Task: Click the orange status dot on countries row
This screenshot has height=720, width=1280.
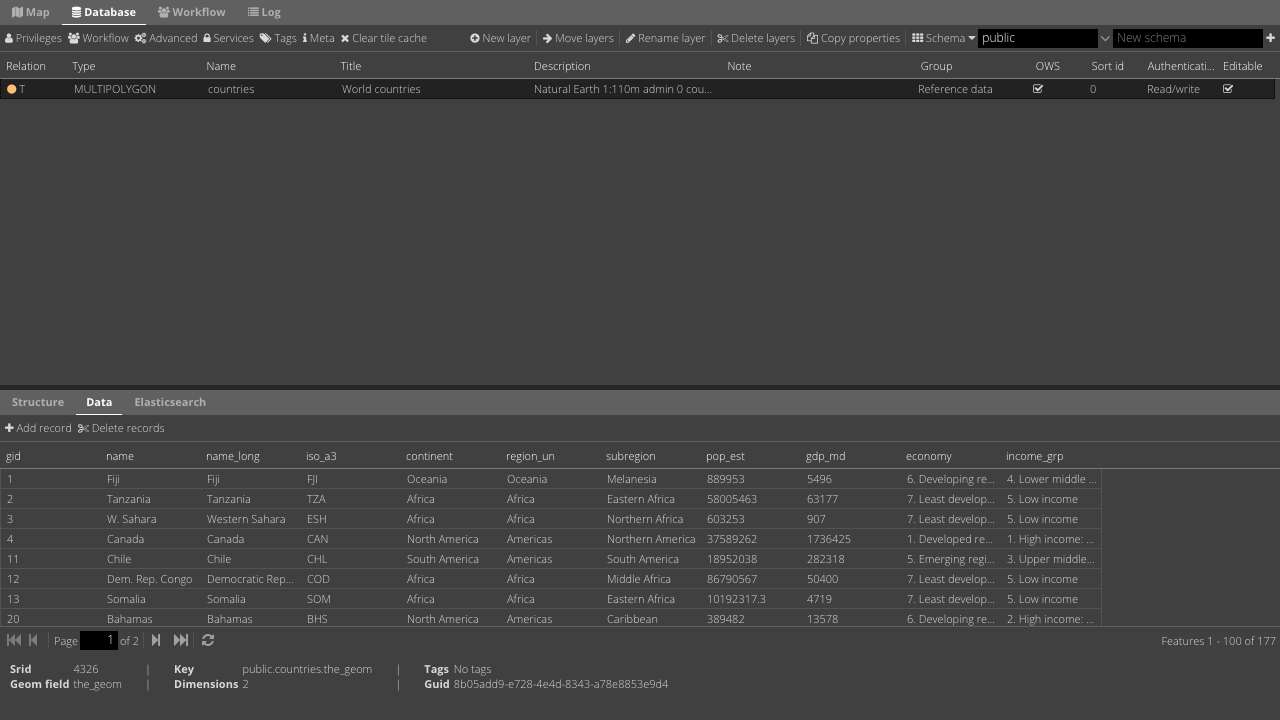Action: point(12,89)
